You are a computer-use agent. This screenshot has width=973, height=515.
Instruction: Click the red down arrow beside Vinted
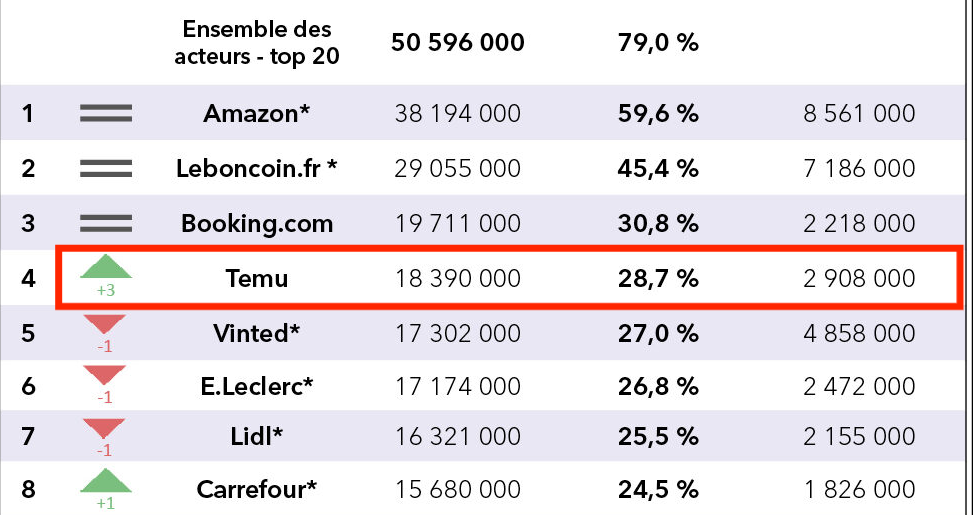(x=105, y=324)
